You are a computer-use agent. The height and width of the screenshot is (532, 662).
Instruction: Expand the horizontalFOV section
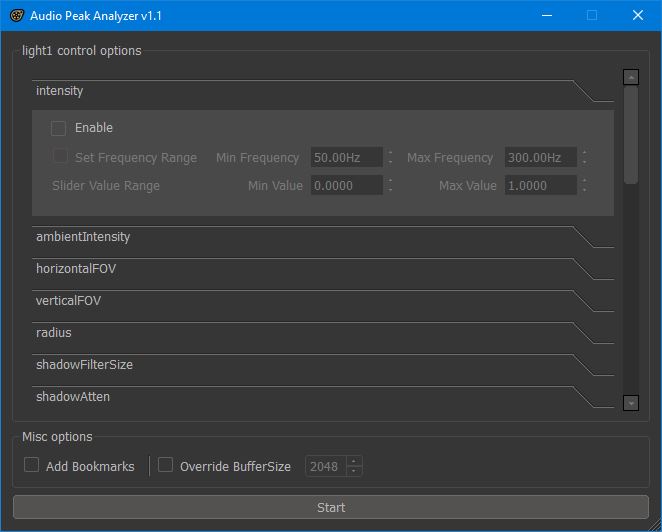click(x=300, y=269)
